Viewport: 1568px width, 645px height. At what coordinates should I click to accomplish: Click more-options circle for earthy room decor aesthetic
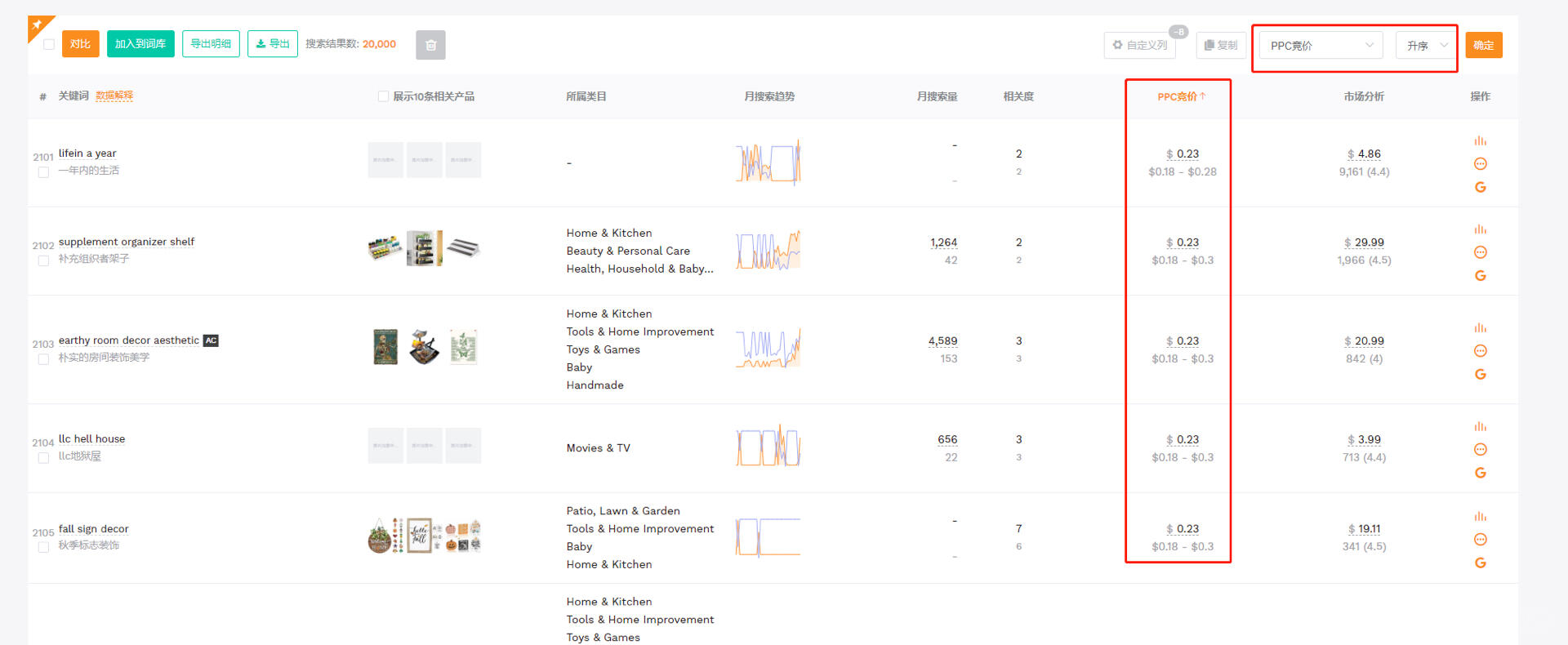(1480, 351)
